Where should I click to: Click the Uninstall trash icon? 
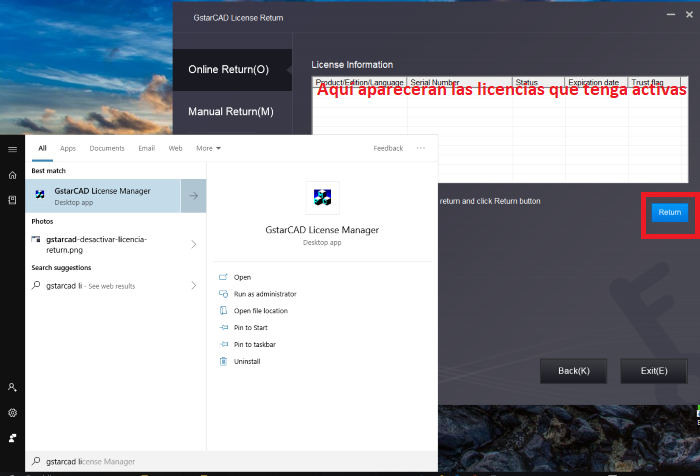(223, 361)
